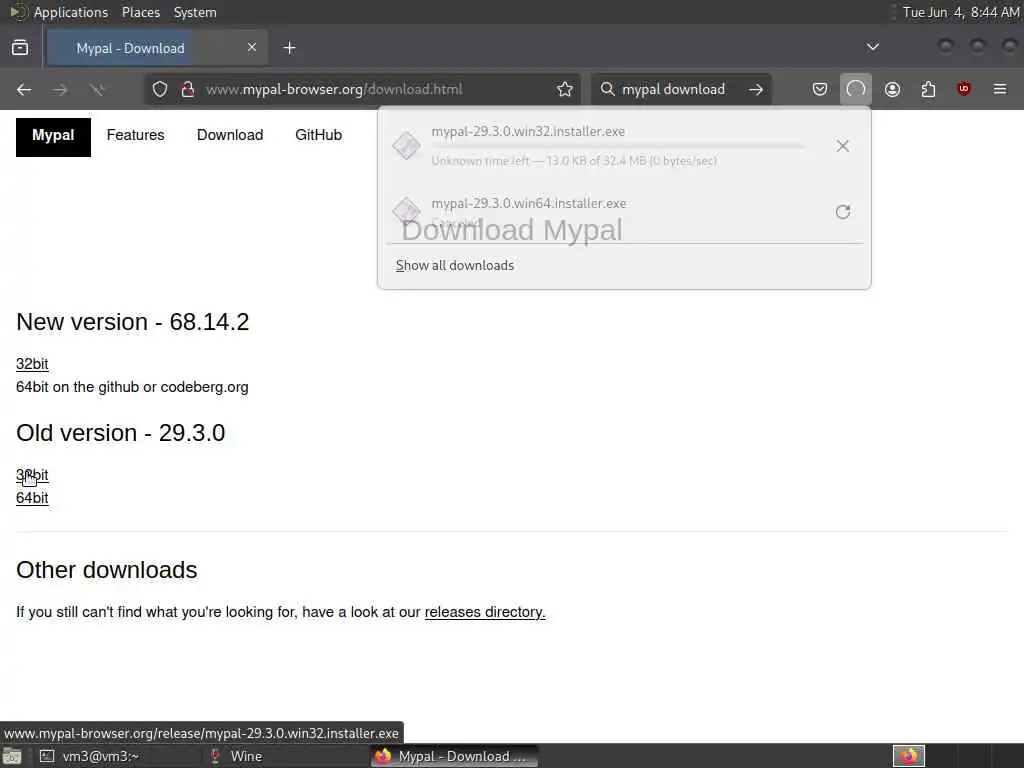This screenshot has width=1024, height=768.
Task: Open the Download nav link
Action: [x=230, y=135]
